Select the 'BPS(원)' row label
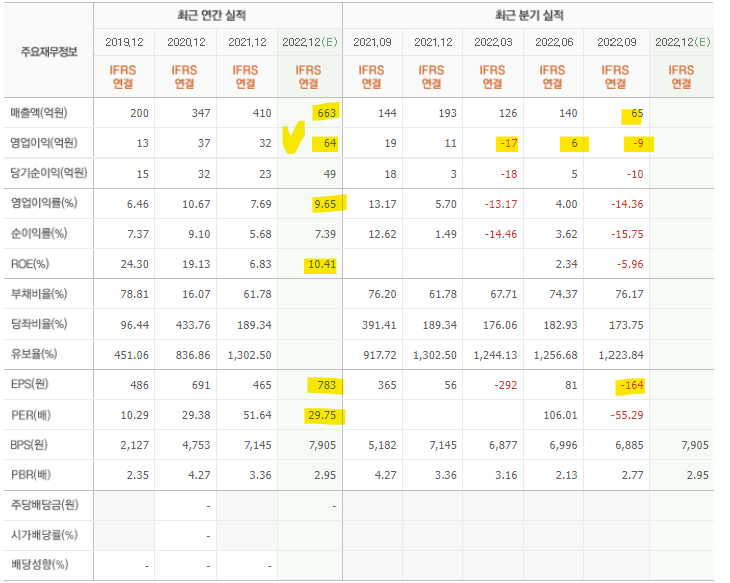The height and width of the screenshot is (583, 730). click(29, 445)
